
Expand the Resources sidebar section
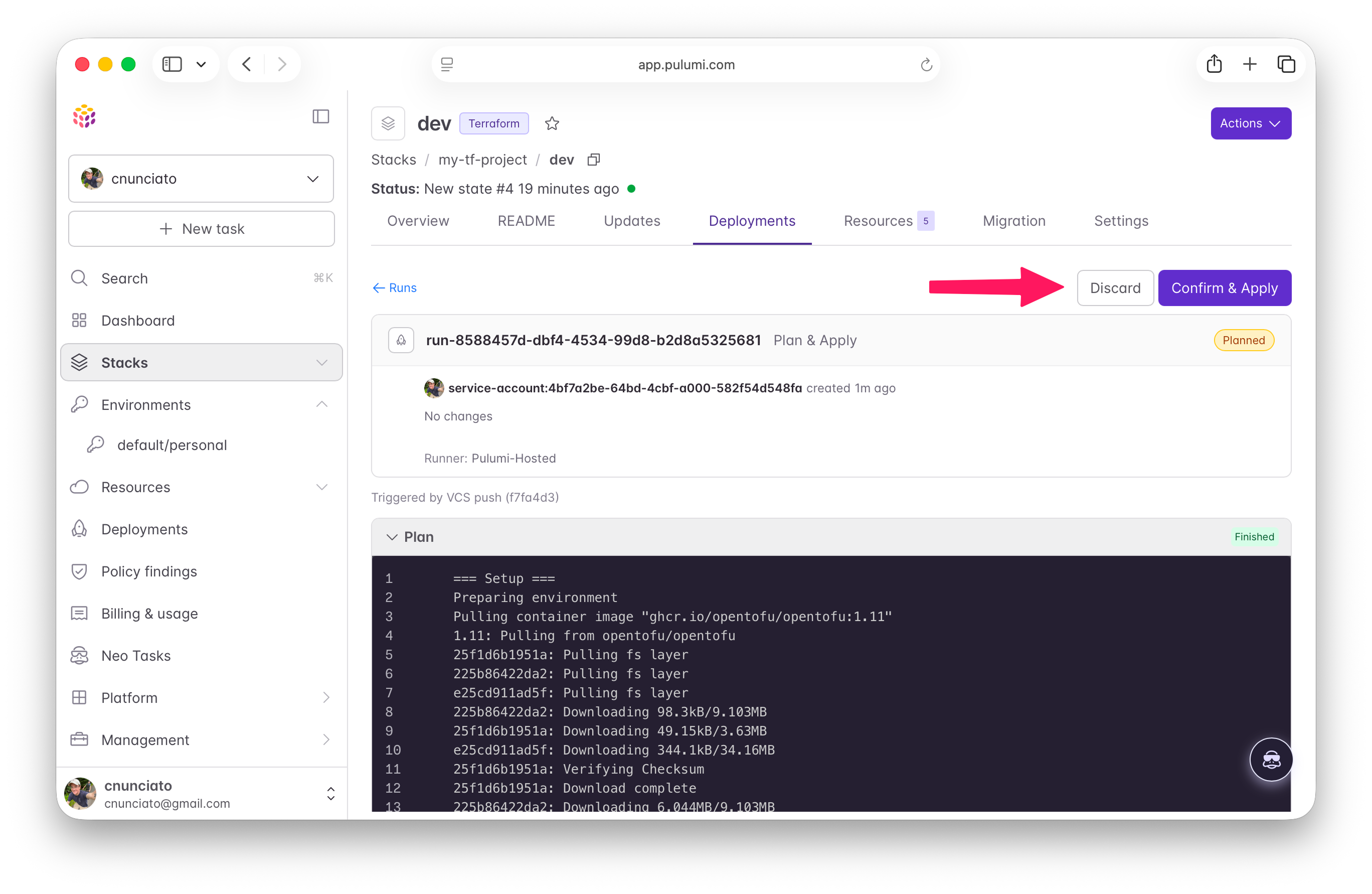pos(321,487)
